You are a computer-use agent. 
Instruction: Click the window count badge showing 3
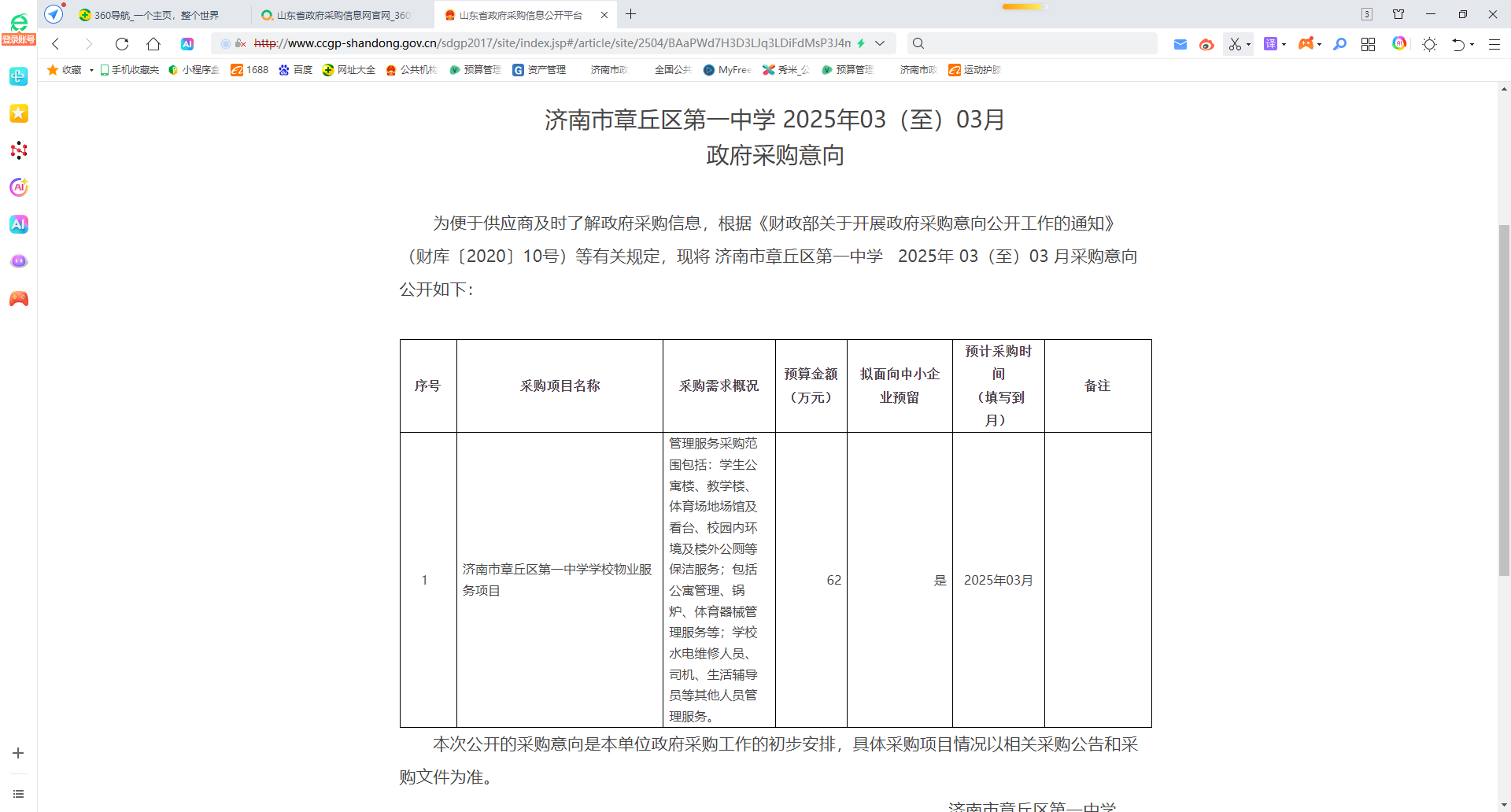[1367, 14]
